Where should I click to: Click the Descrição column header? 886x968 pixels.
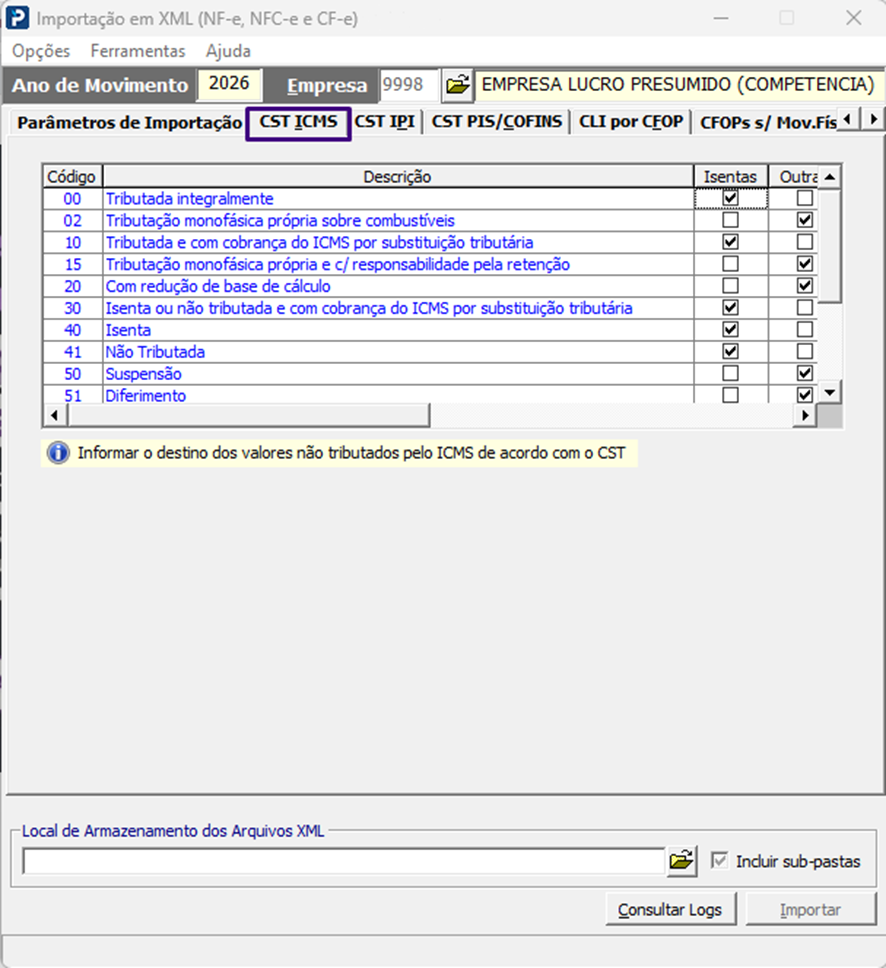[398, 177]
